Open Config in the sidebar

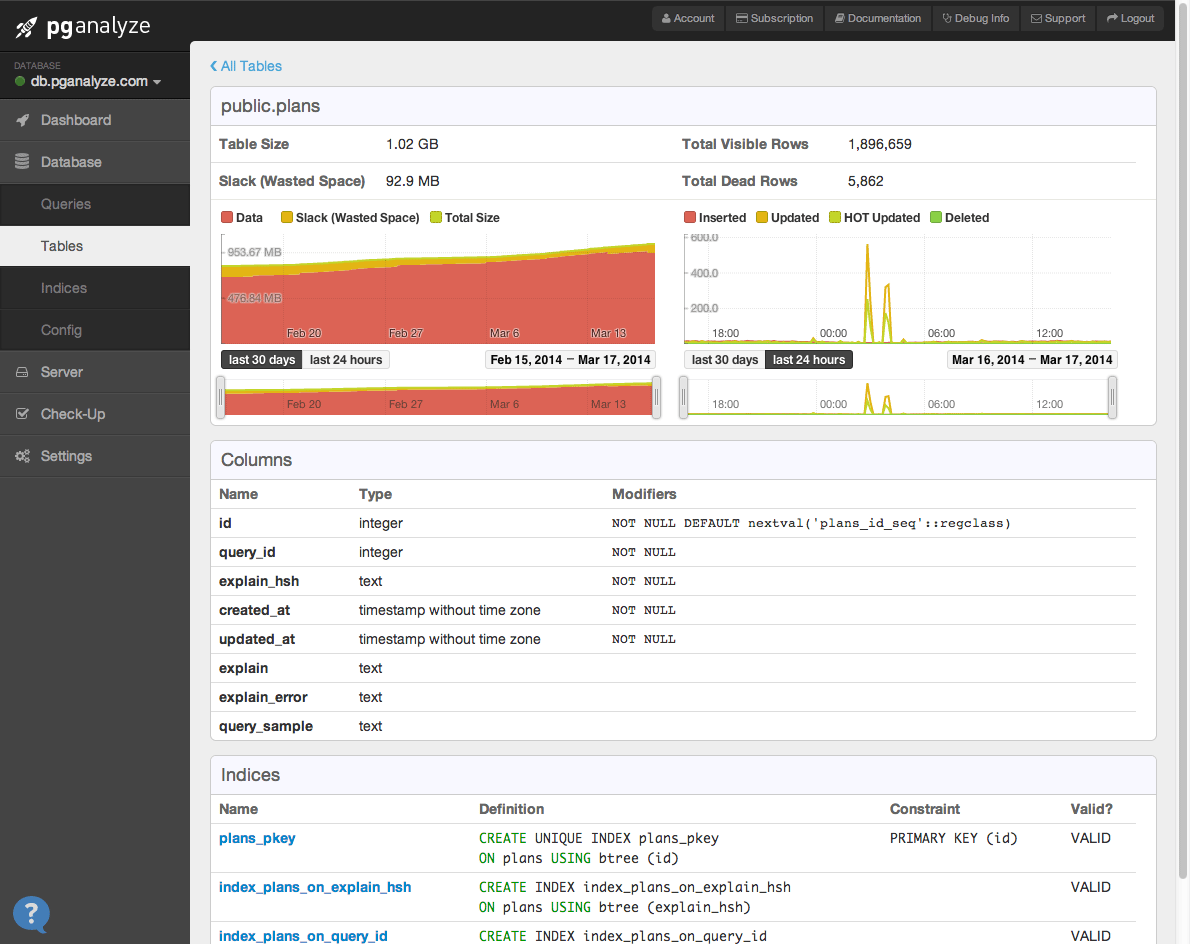[95, 330]
